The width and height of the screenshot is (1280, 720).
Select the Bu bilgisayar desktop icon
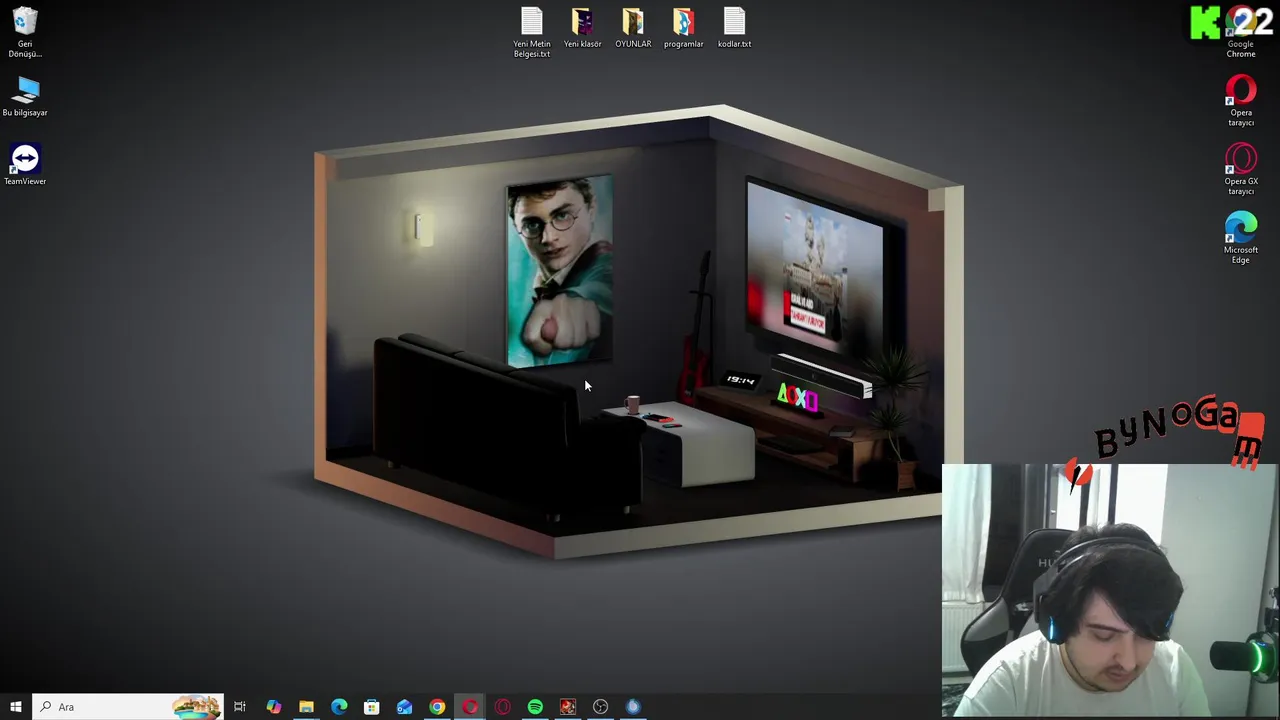pos(25,97)
